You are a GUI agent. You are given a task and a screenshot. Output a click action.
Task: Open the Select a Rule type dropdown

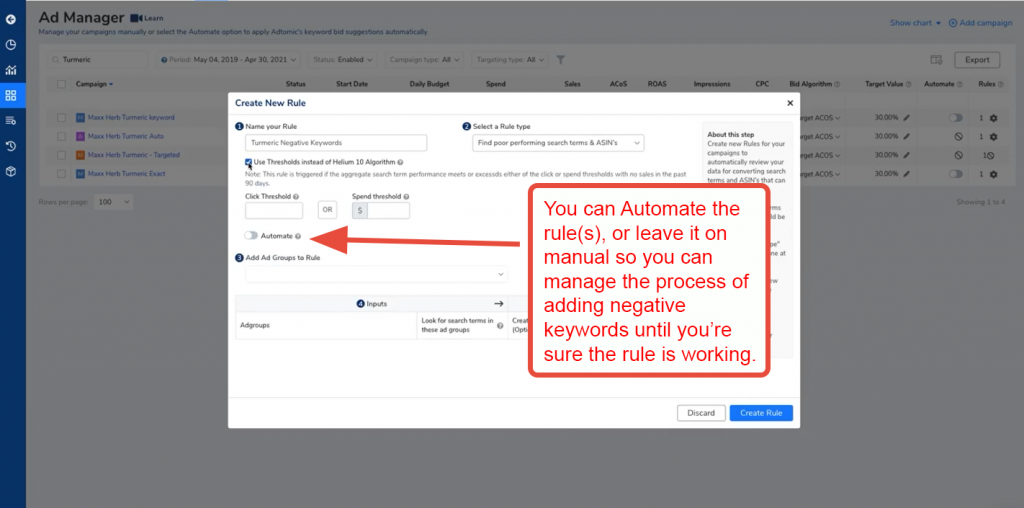pos(558,143)
